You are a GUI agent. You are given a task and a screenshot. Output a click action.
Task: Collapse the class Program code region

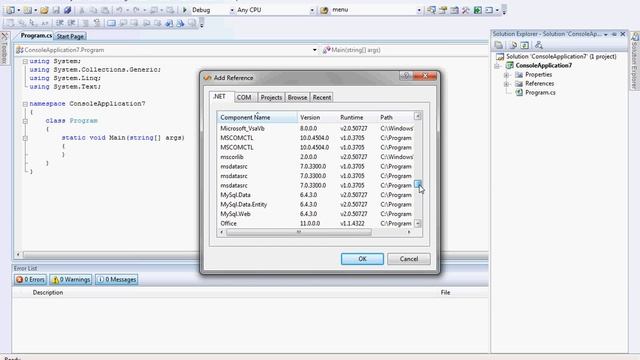(25, 121)
